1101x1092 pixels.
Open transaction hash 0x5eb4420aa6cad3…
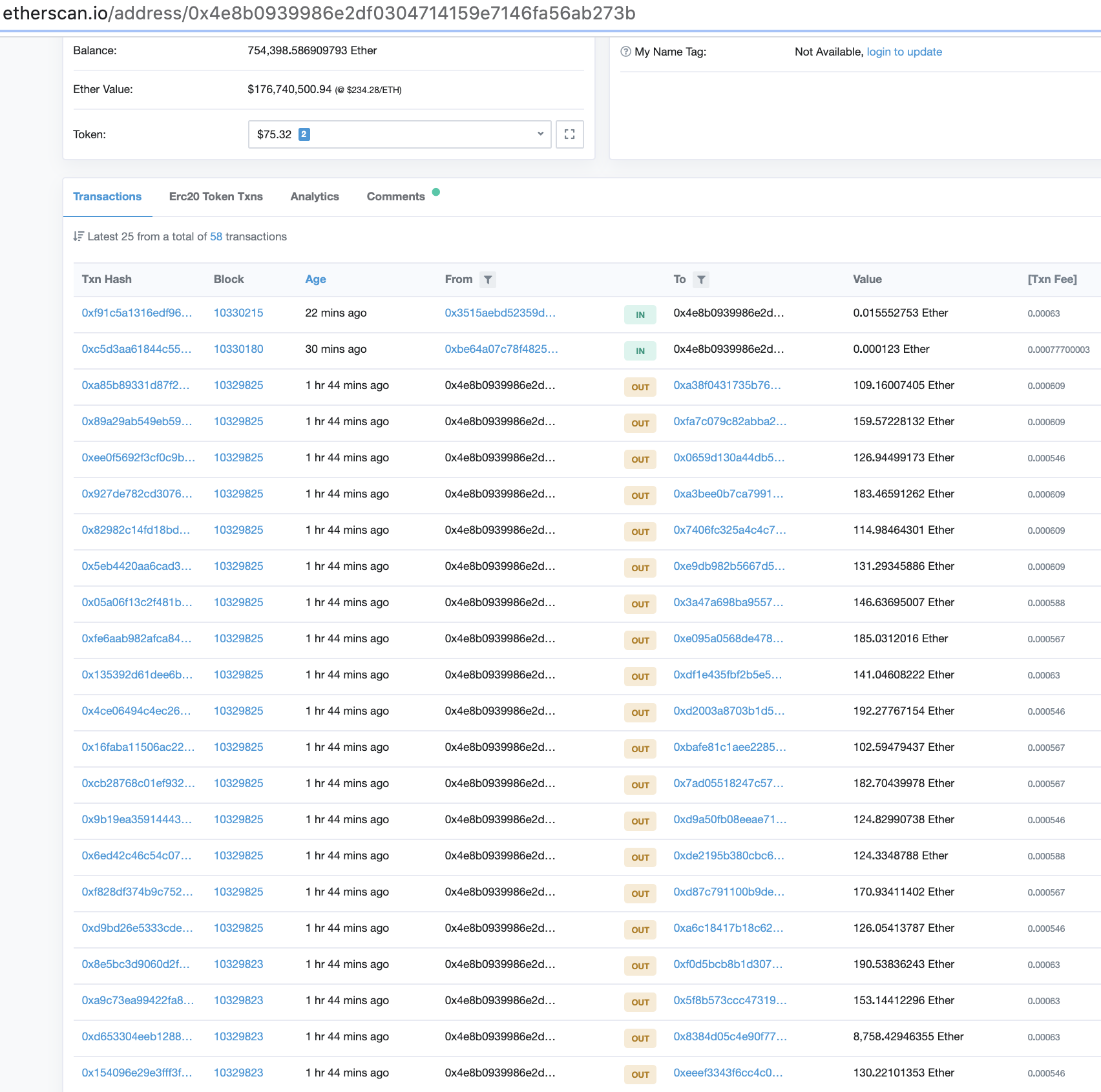[136, 566]
